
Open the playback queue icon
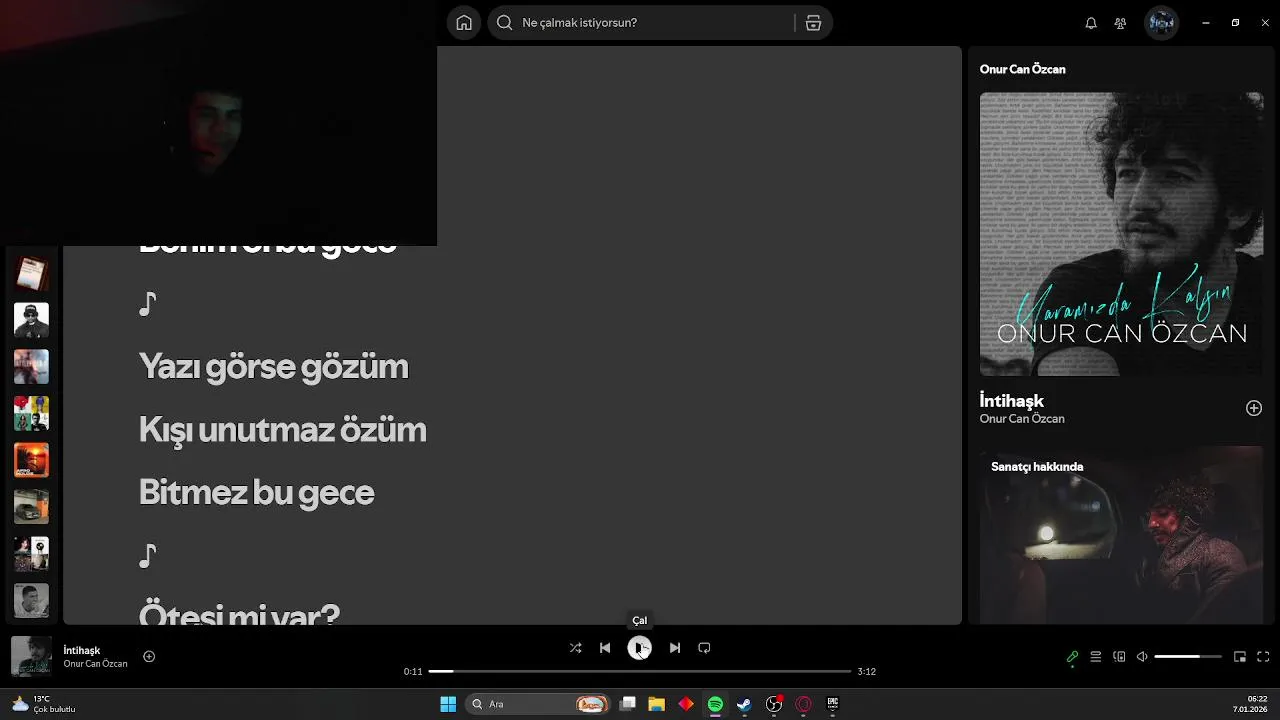(1096, 657)
